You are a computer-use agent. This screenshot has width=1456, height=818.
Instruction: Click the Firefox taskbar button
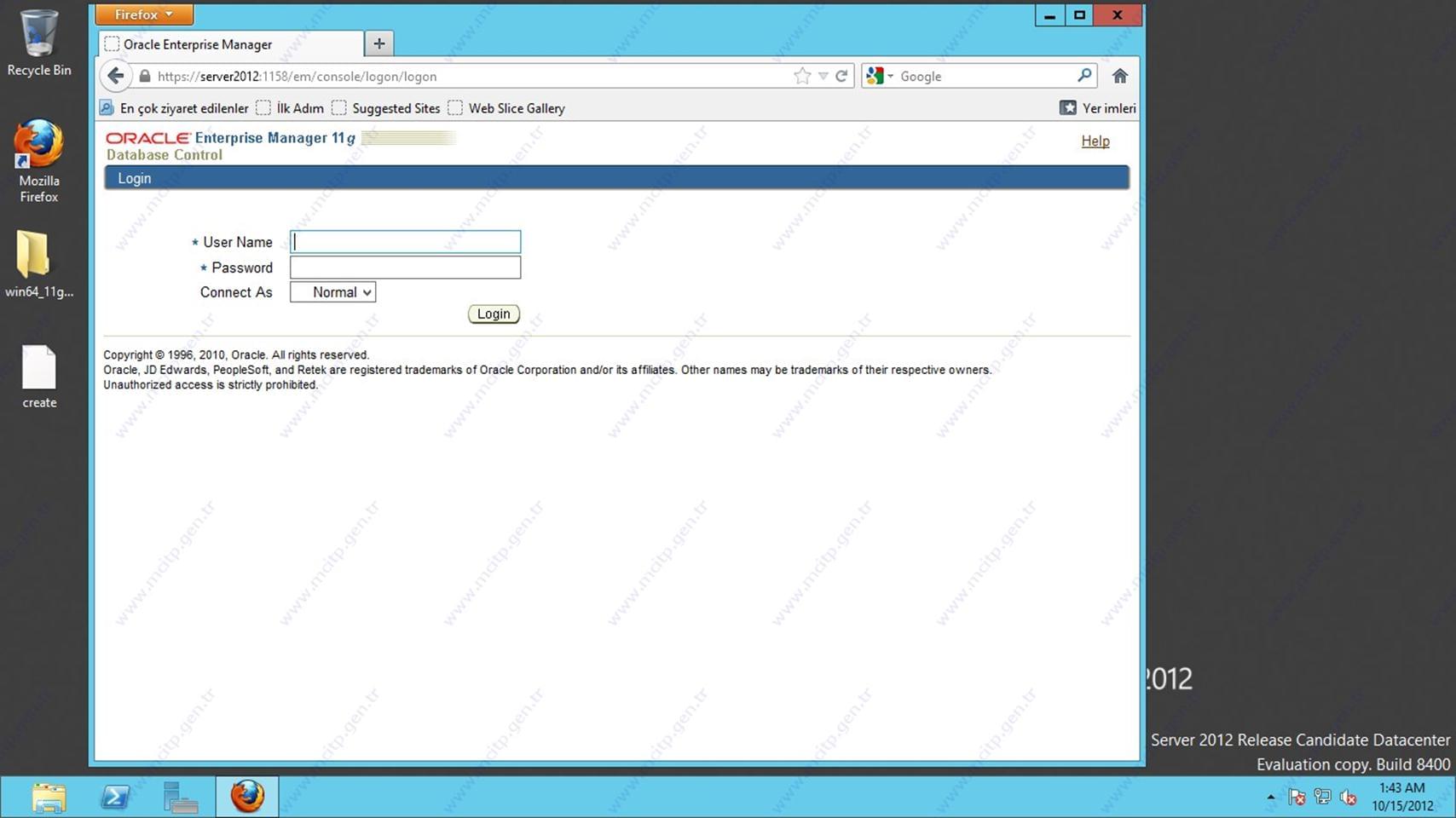point(247,798)
